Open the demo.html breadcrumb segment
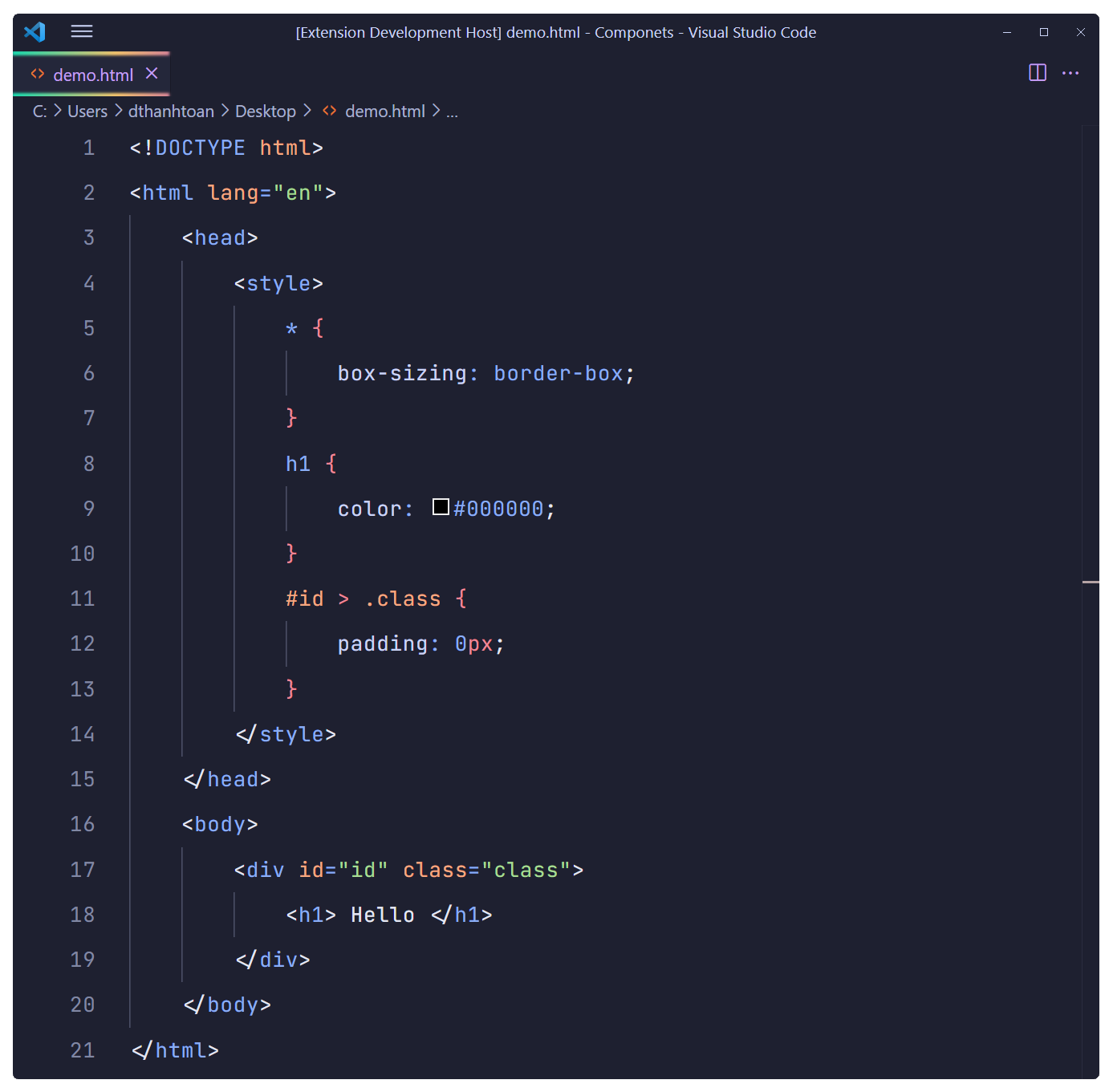This screenshot has height=1092, width=1113. point(385,112)
